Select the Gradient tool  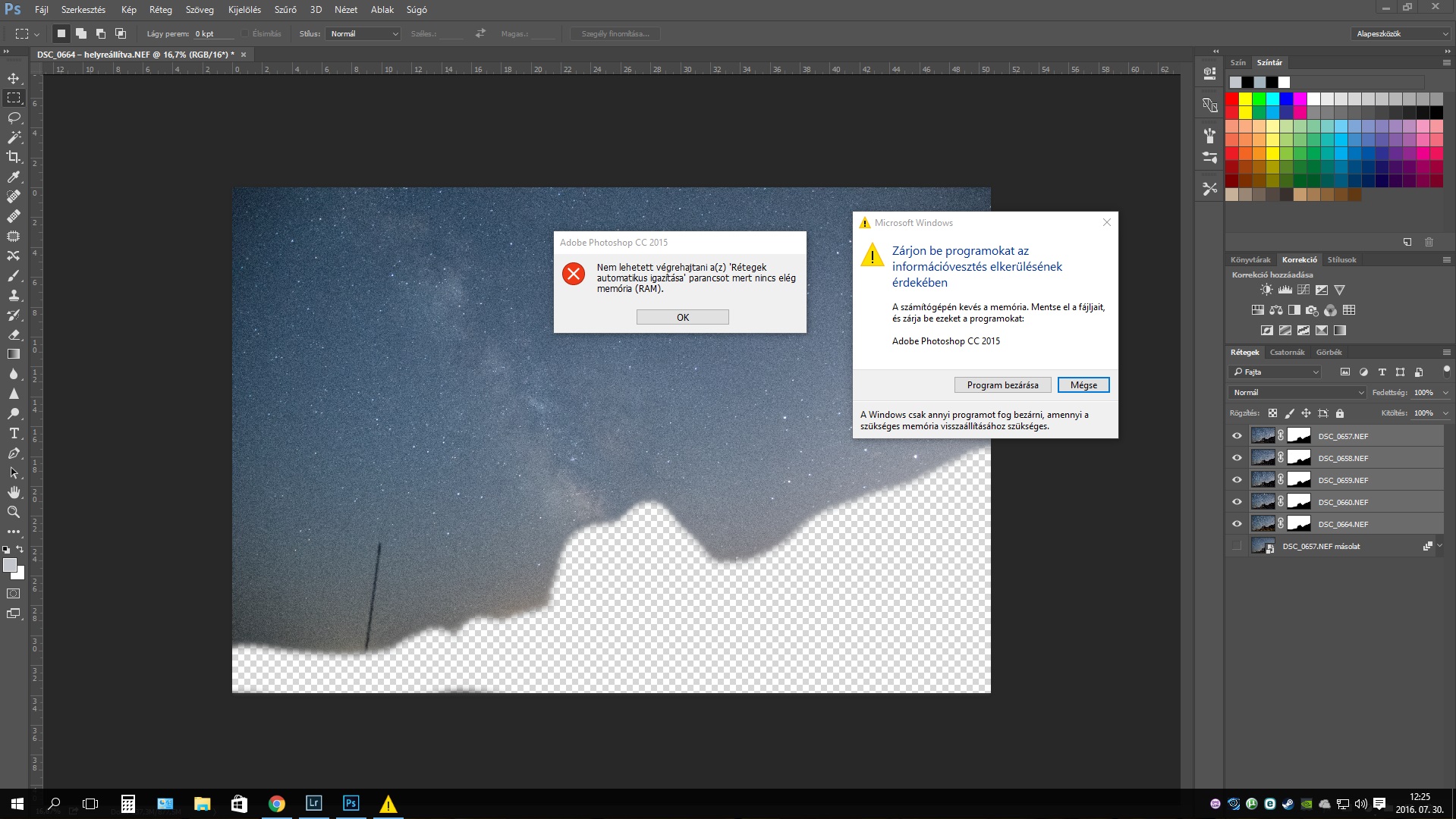click(x=14, y=354)
